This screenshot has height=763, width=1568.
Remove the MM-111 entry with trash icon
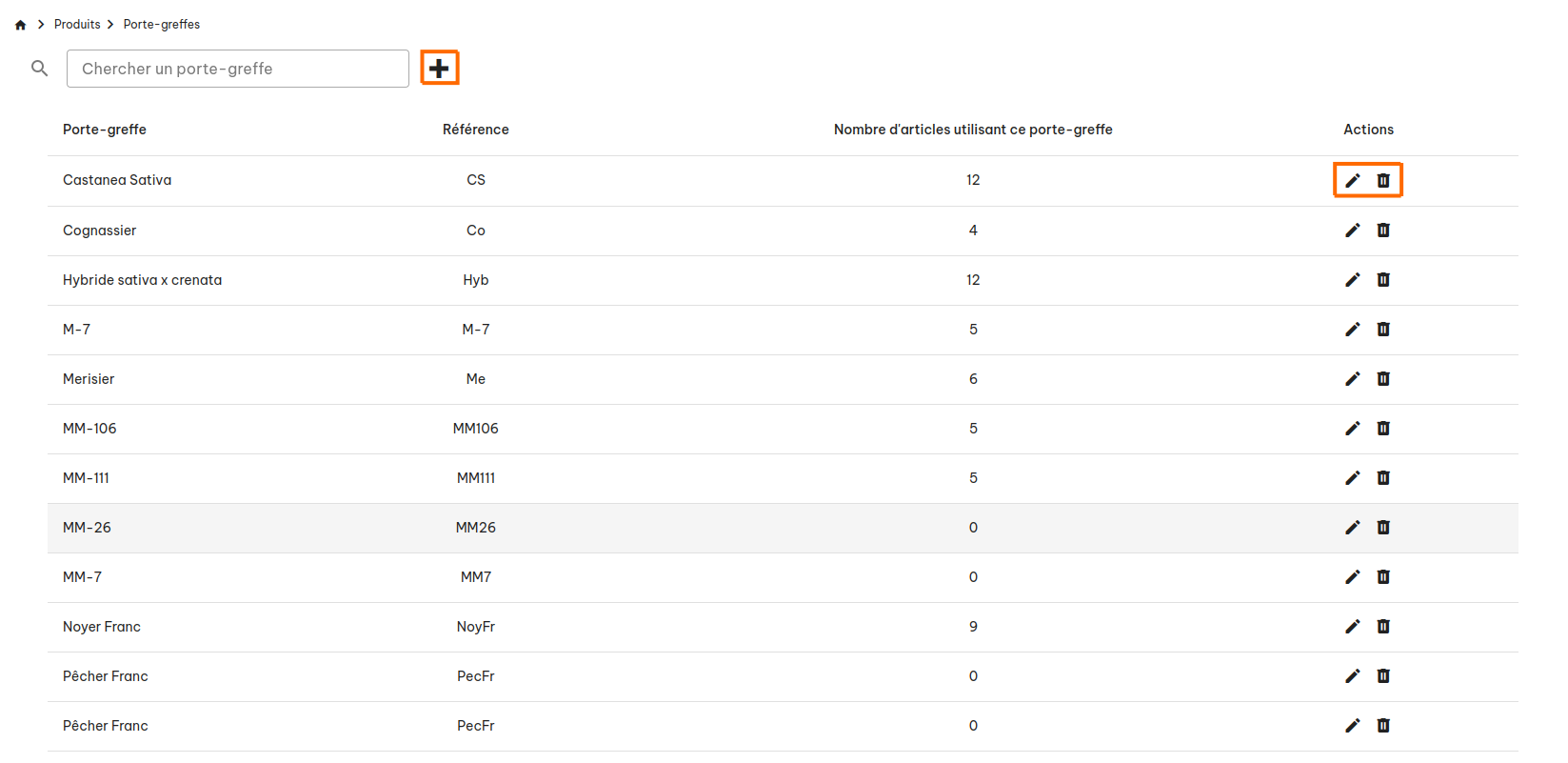[x=1383, y=478]
